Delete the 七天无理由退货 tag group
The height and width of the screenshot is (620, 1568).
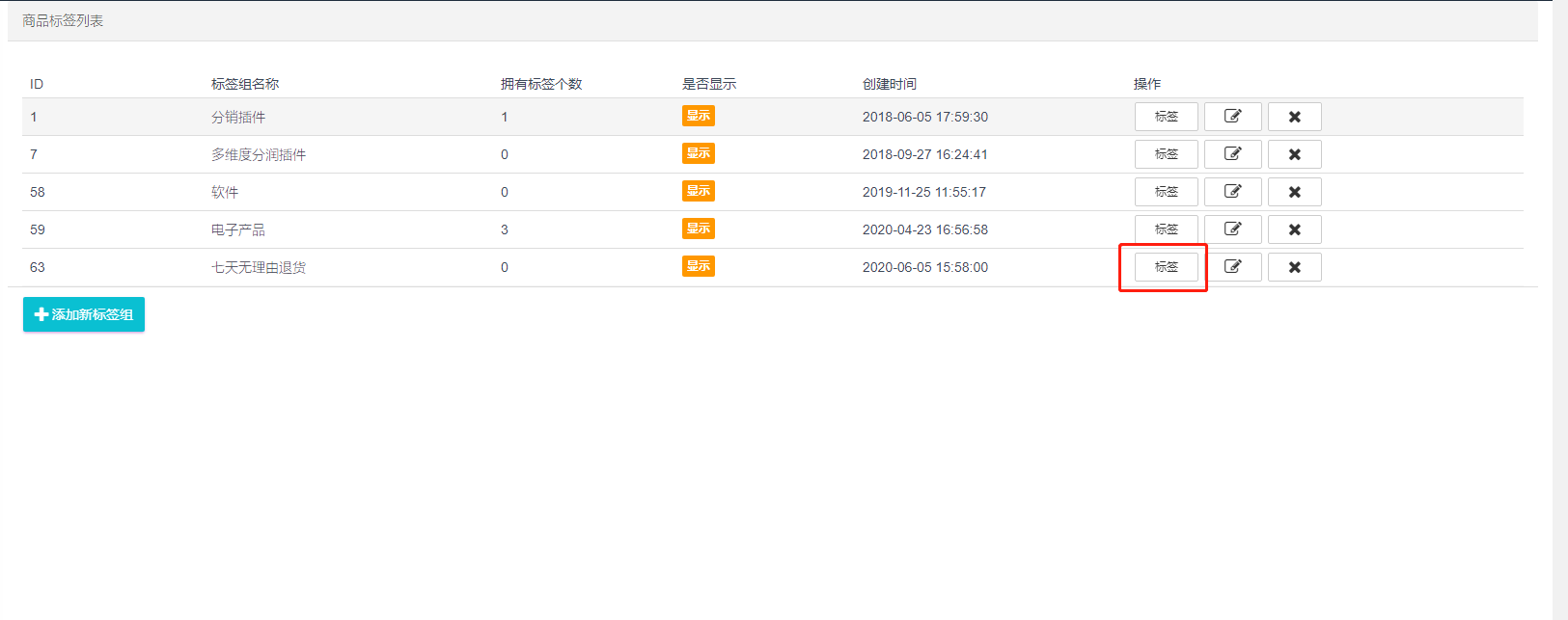click(x=1294, y=267)
